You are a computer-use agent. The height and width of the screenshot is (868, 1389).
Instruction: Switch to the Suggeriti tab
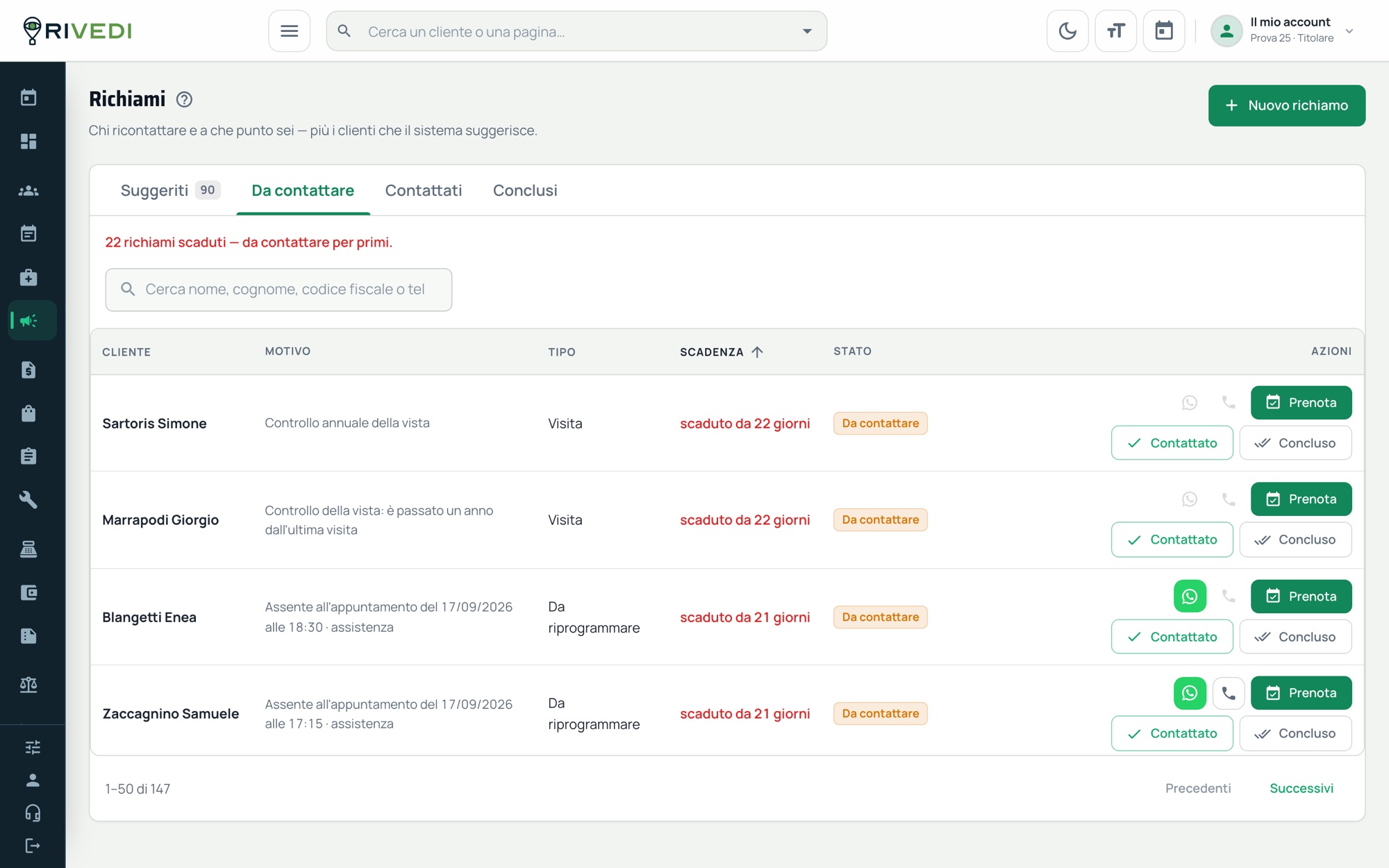pos(170,190)
